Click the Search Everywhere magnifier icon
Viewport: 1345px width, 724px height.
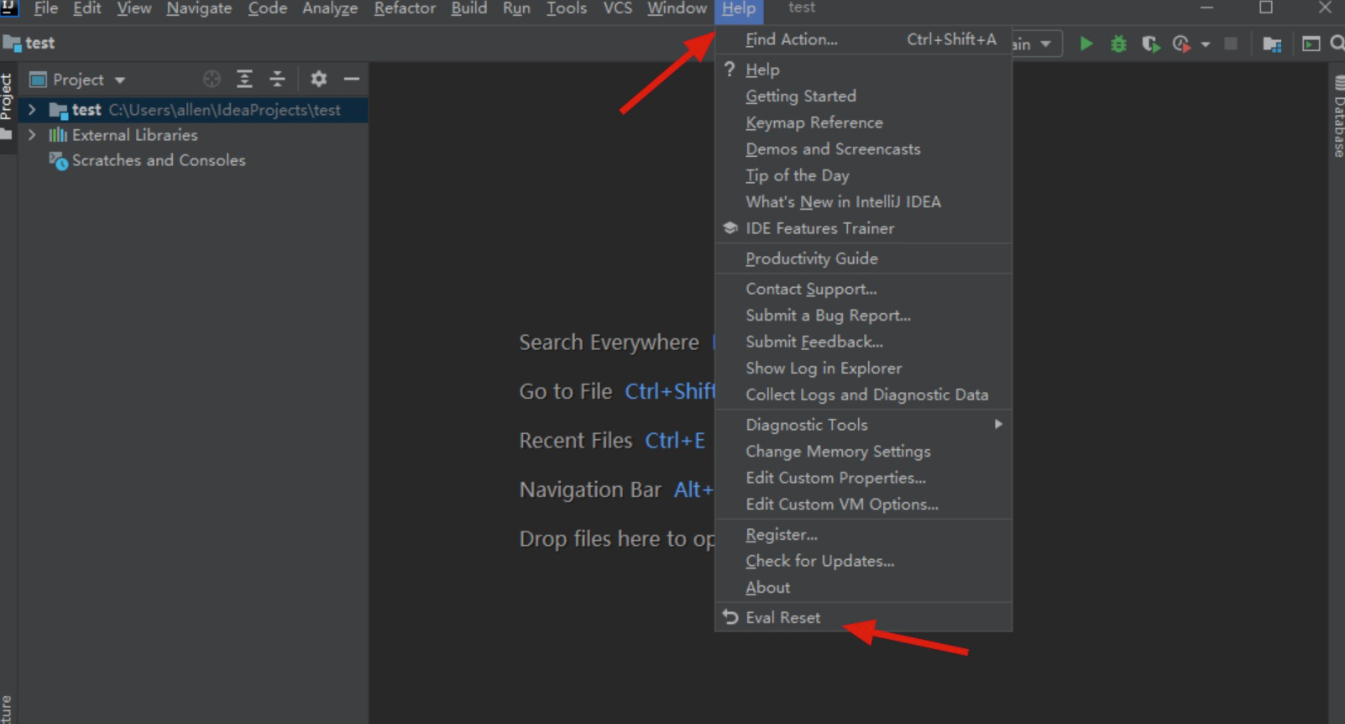[1337, 44]
